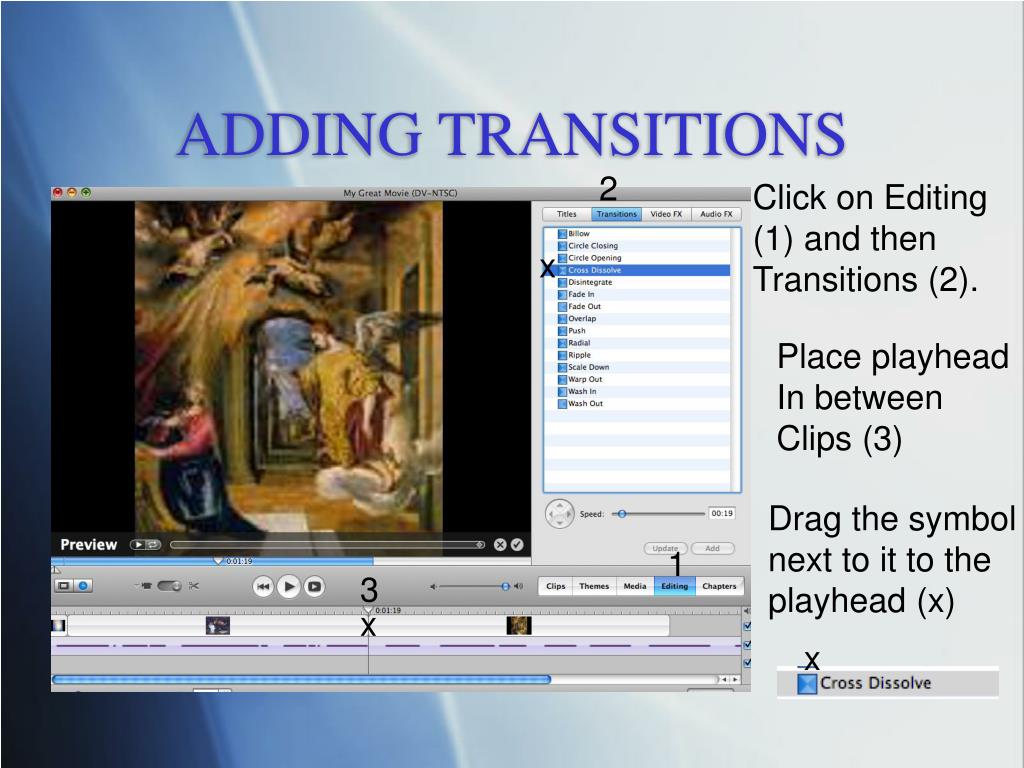Screen dimensions: 1024x768
Task: Click the scissors split clip icon
Action: pyautogui.click(x=194, y=586)
